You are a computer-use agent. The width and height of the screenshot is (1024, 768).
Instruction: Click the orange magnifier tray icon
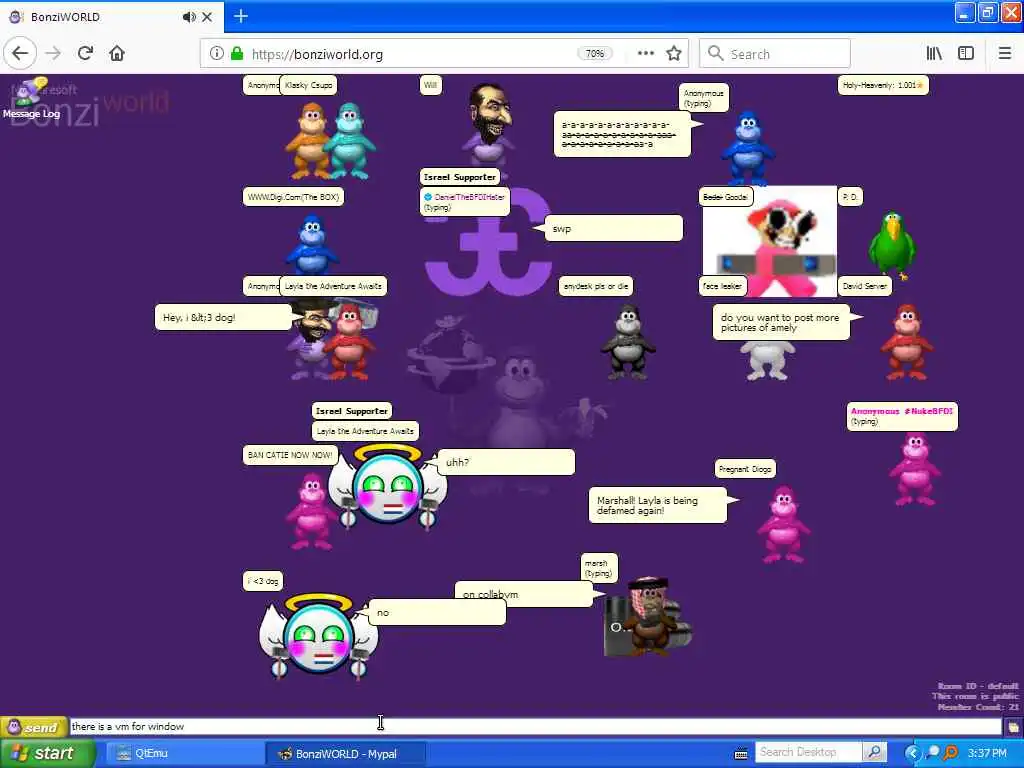(x=950, y=754)
